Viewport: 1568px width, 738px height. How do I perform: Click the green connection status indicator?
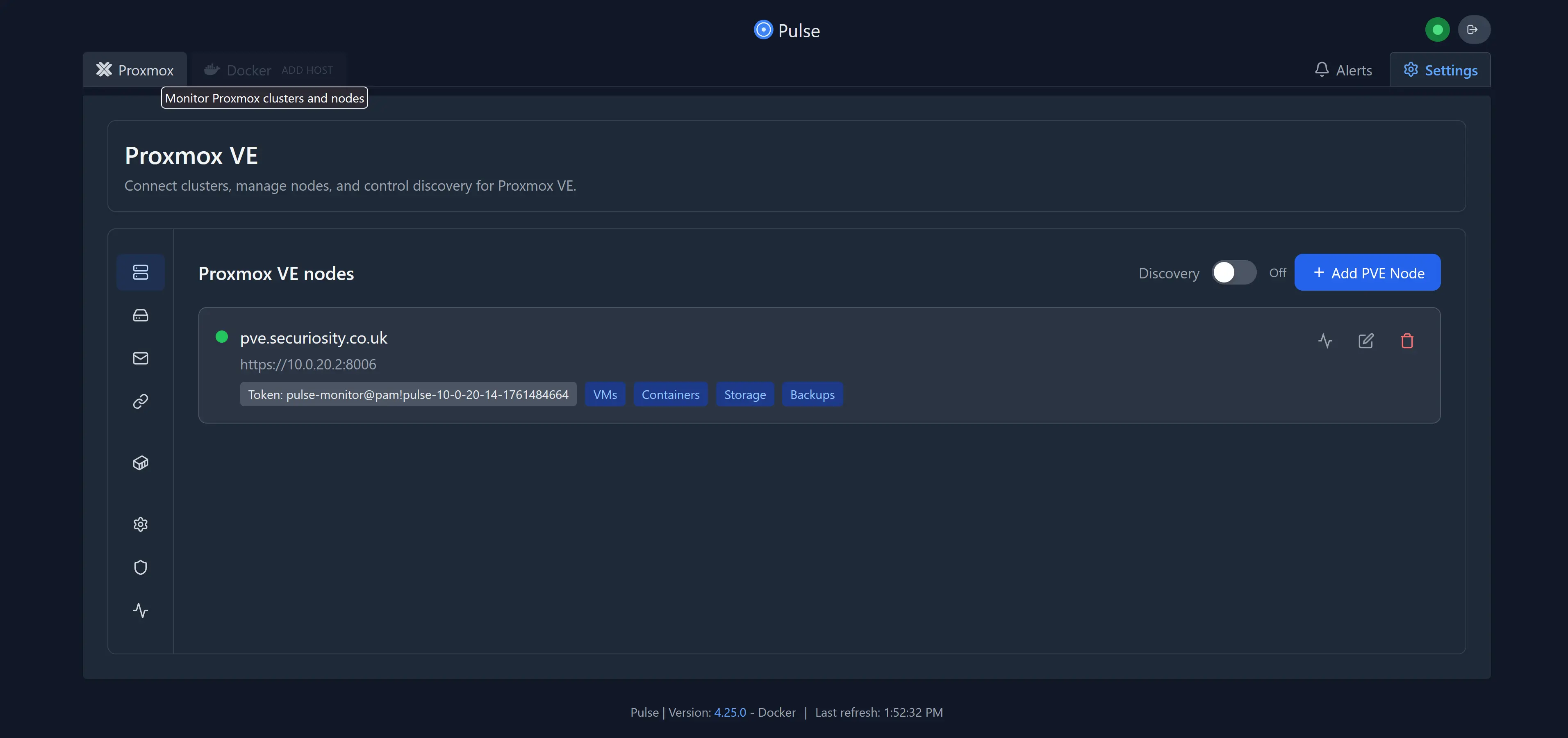coord(1437,29)
